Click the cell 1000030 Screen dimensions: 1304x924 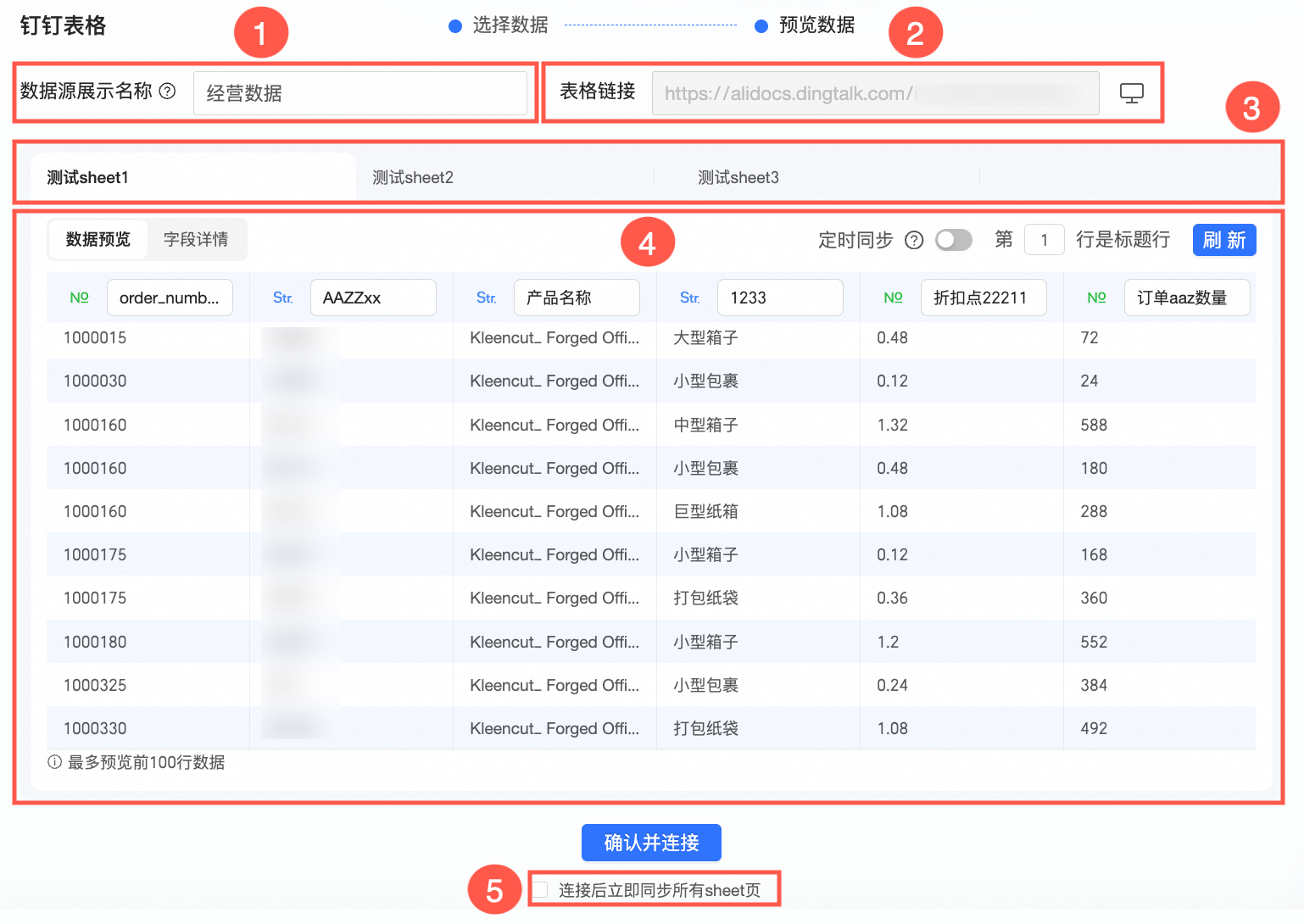point(95,381)
